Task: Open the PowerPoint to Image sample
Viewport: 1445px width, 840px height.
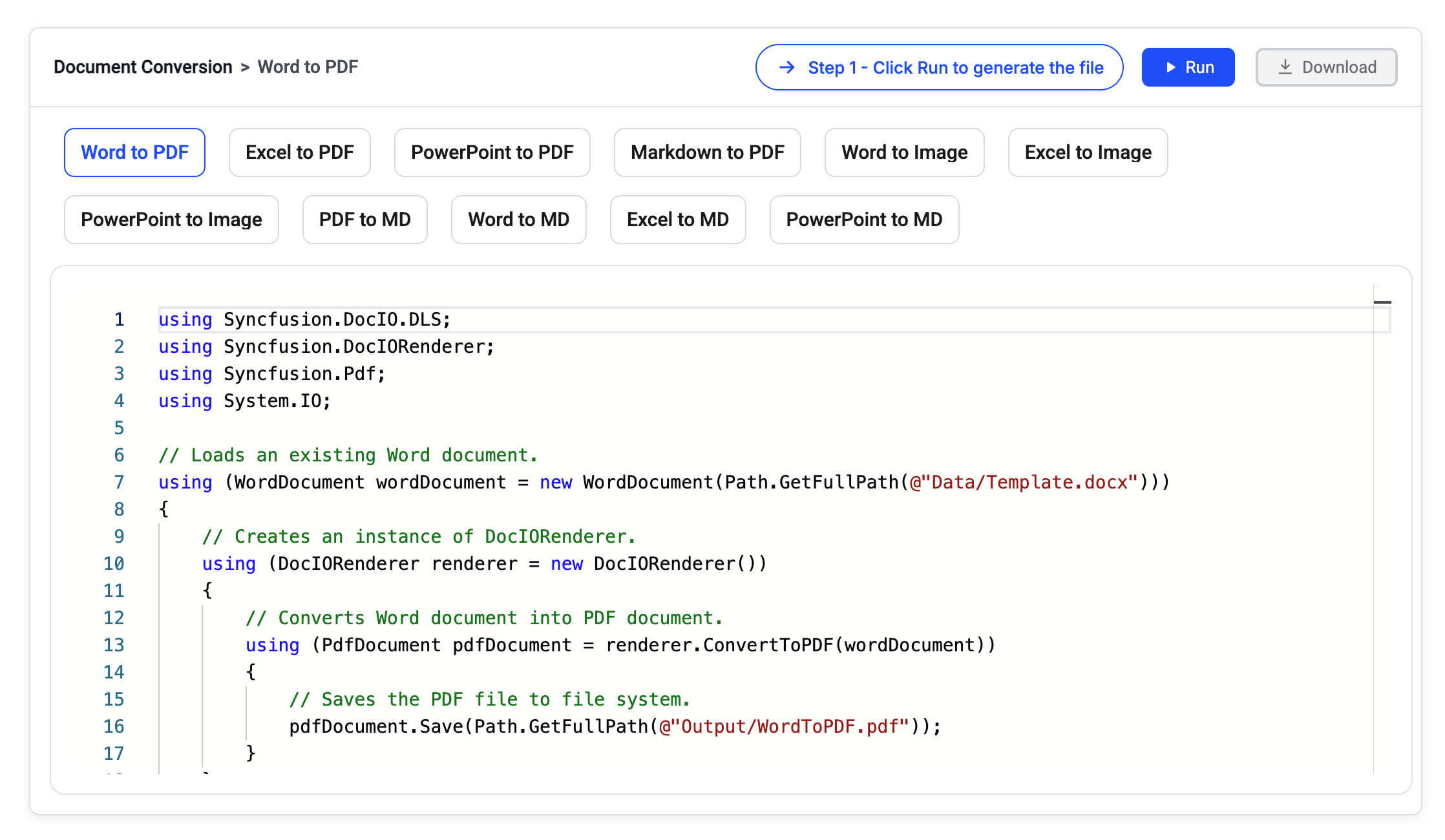Action: (171, 220)
